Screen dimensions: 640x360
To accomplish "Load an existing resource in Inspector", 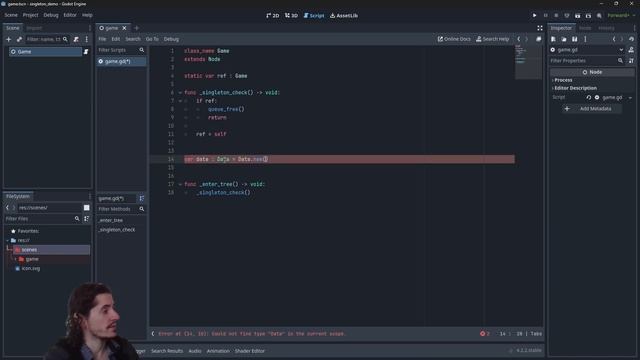I will (x=564, y=39).
